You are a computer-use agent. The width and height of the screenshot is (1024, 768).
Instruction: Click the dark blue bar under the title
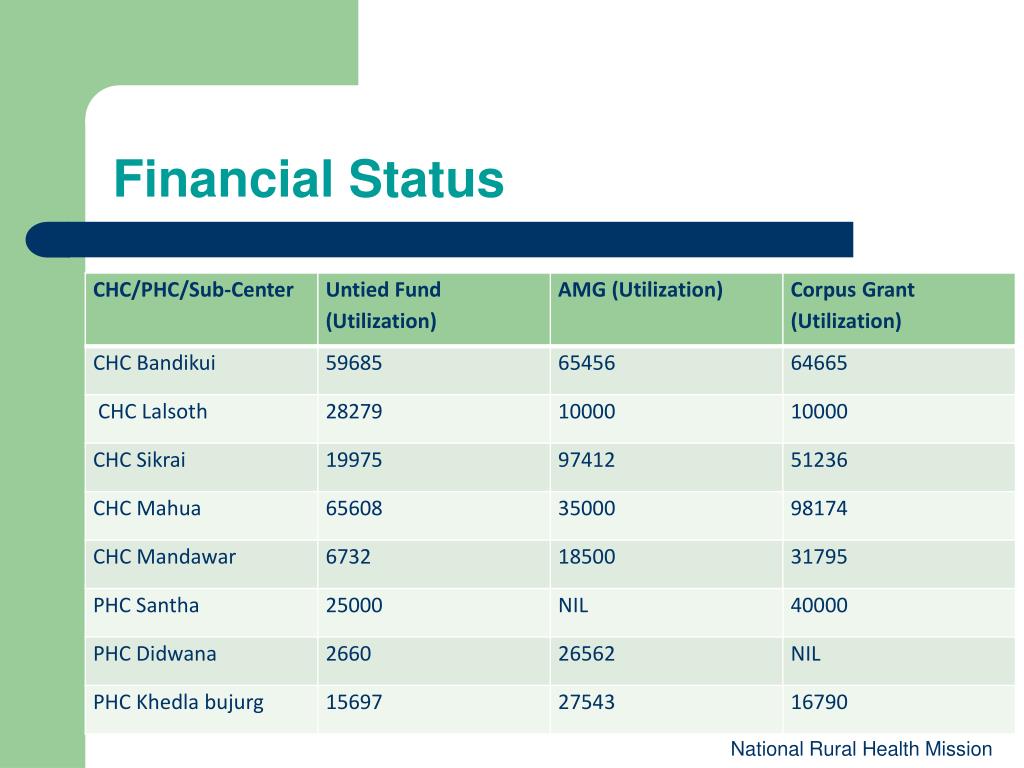point(439,240)
